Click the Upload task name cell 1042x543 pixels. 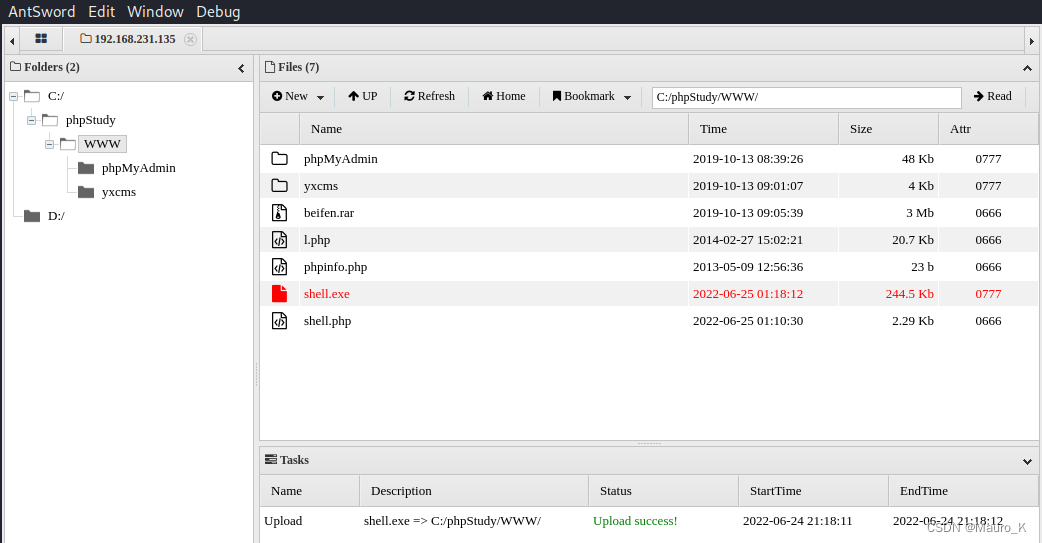coord(283,521)
